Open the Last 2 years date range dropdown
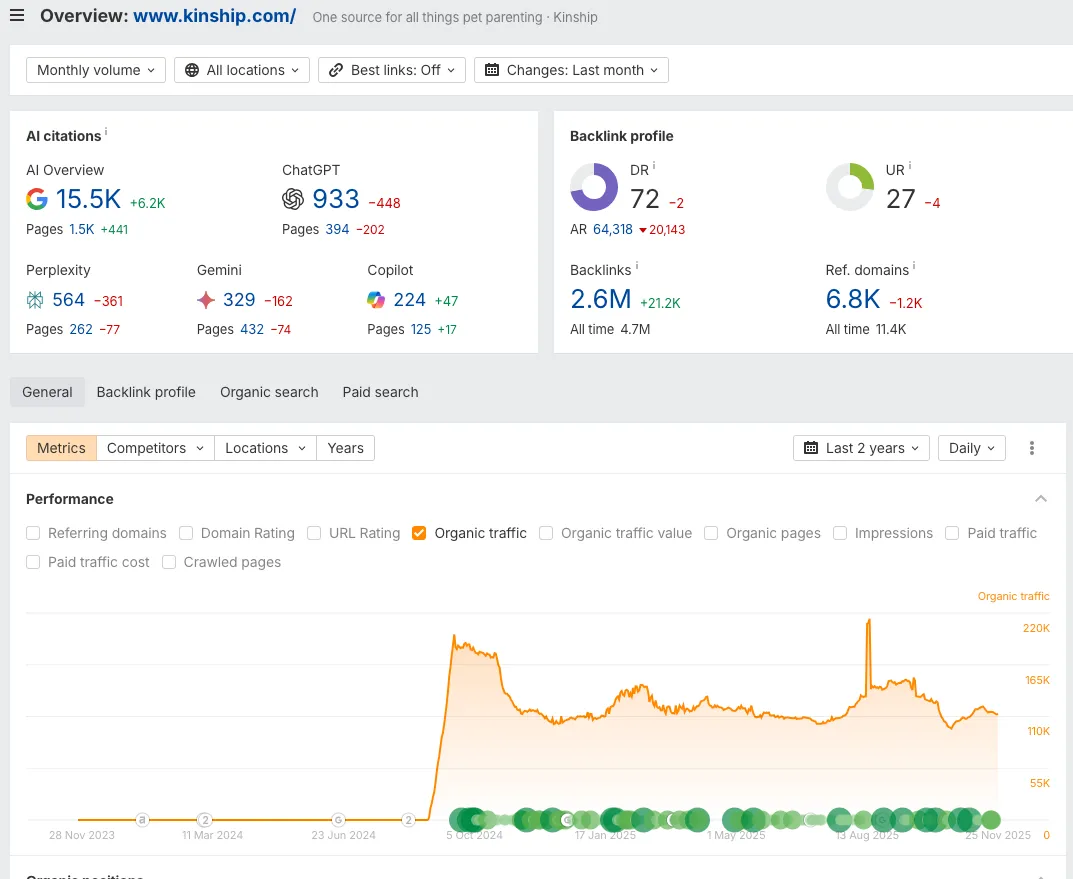The image size is (1073, 879). [x=861, y=448]
